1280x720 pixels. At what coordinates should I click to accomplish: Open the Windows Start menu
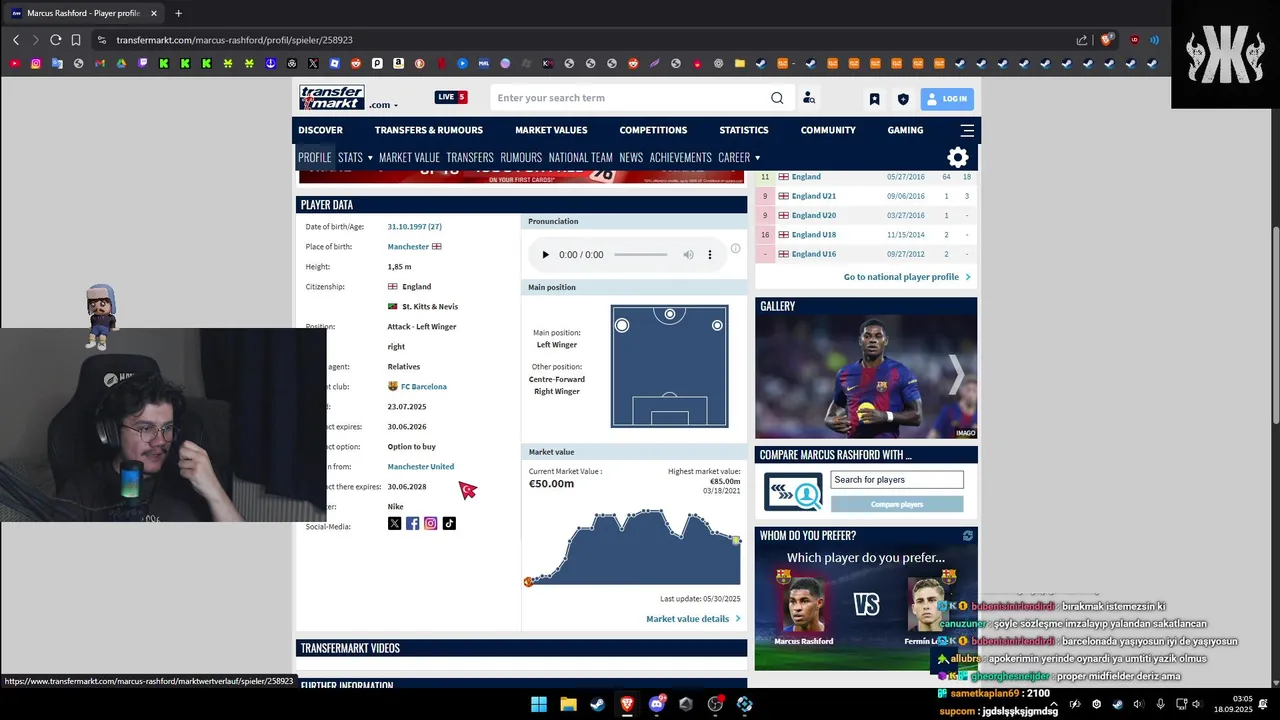pos(539,704)
